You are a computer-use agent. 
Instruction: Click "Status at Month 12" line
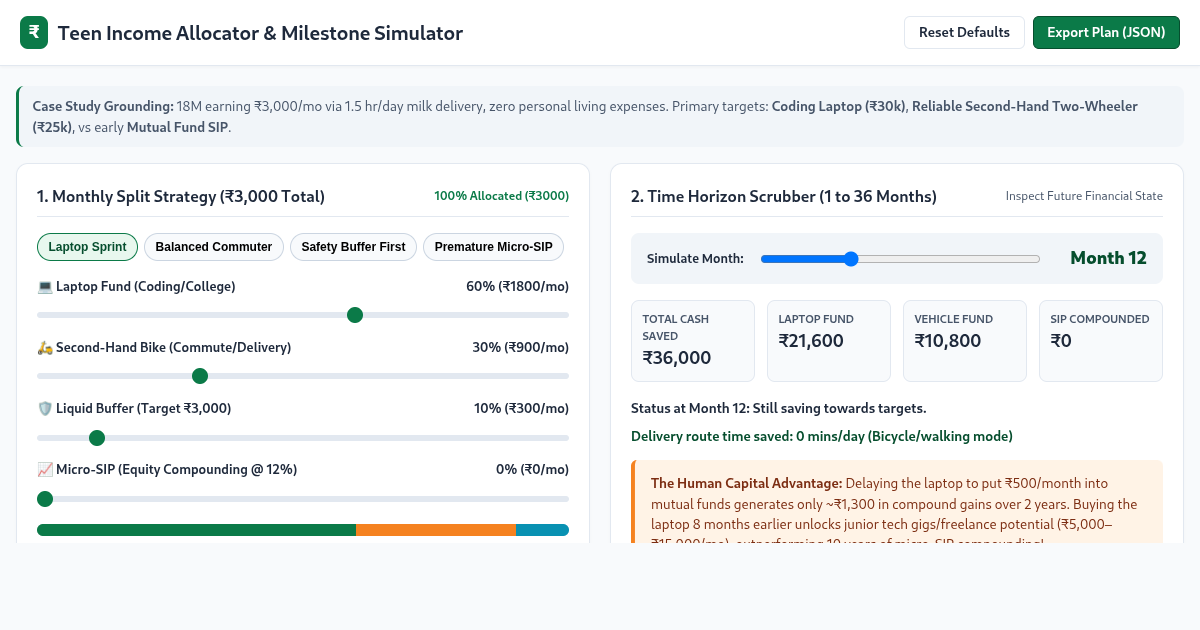pos(779,409)
